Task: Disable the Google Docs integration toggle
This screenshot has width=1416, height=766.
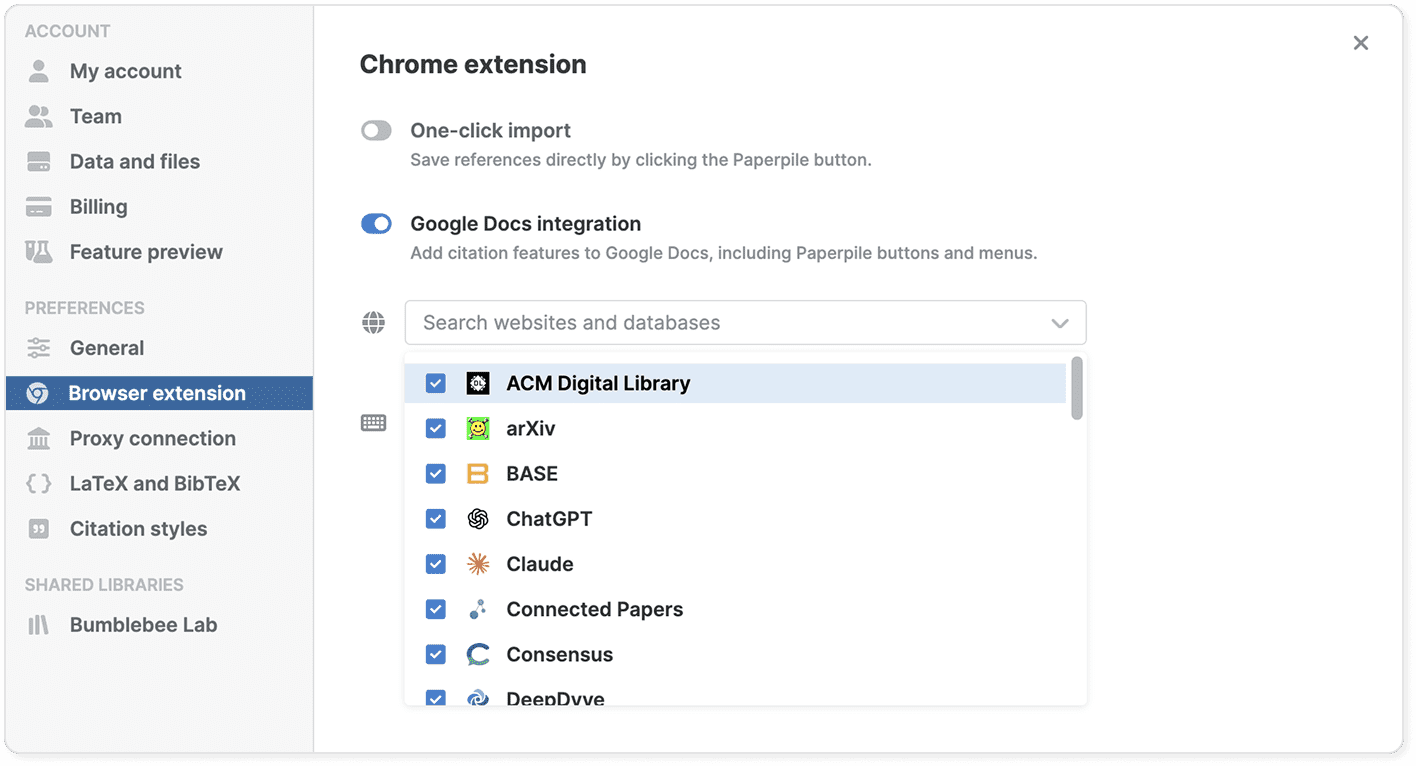Action: tap(376, 224)
